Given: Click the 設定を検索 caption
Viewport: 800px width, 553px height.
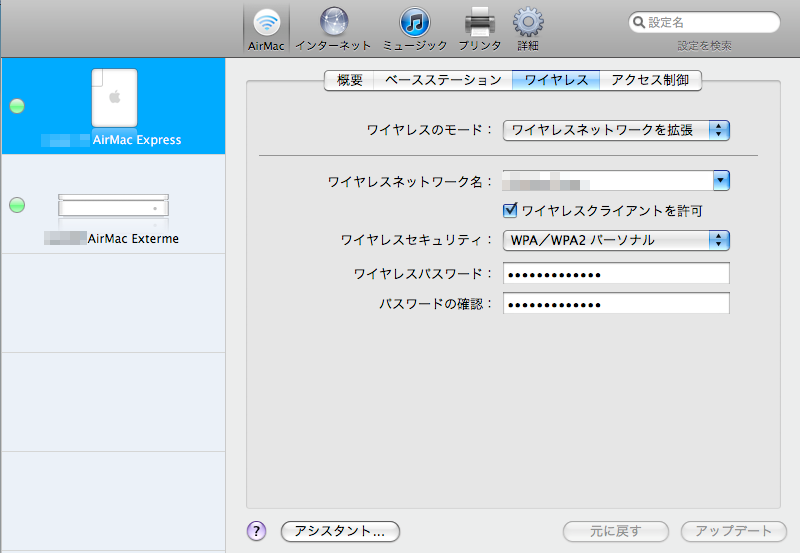Looking at the screenshot, I should point(704,46).
